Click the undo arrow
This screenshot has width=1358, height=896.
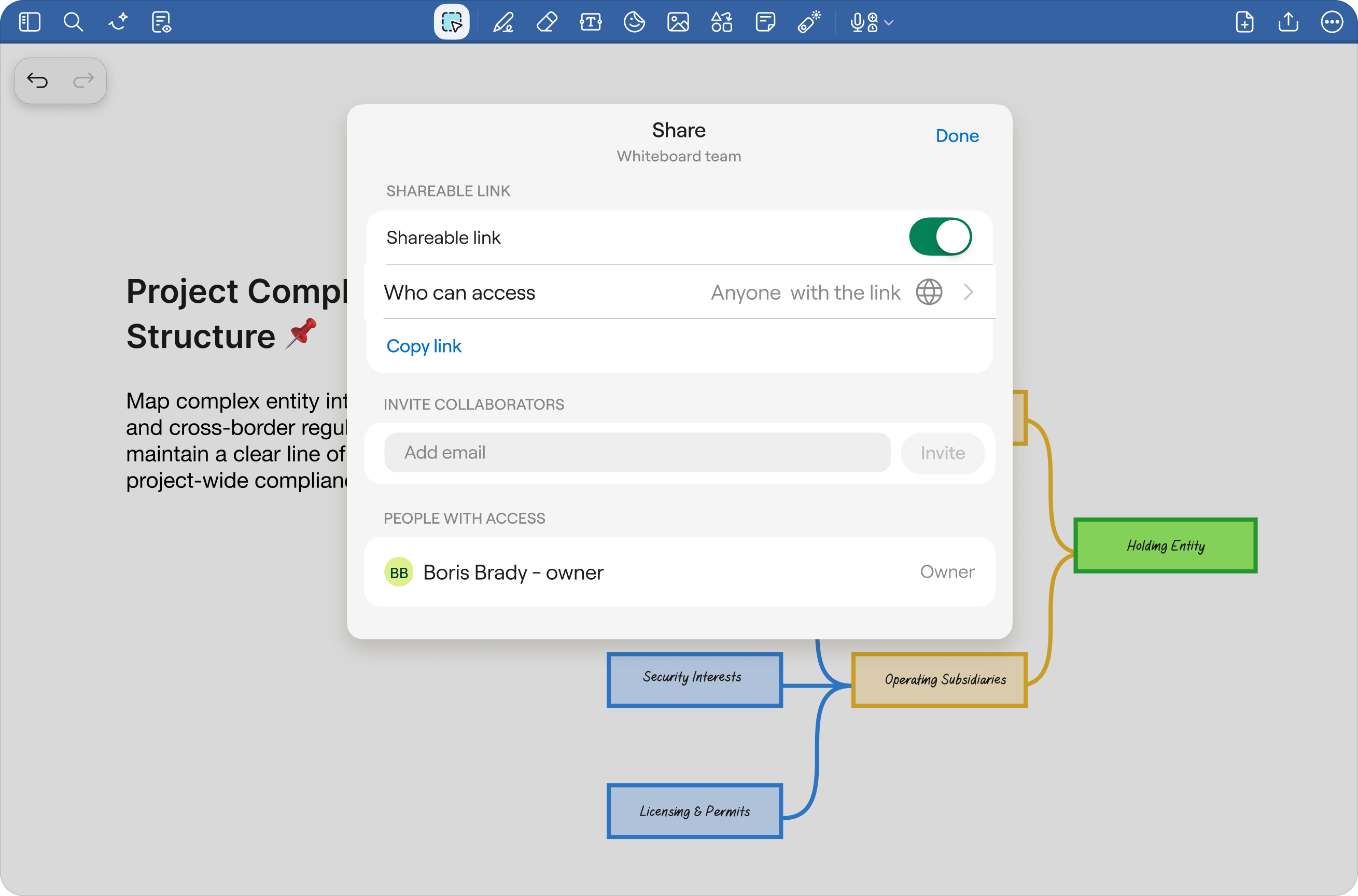click(38, 80)
